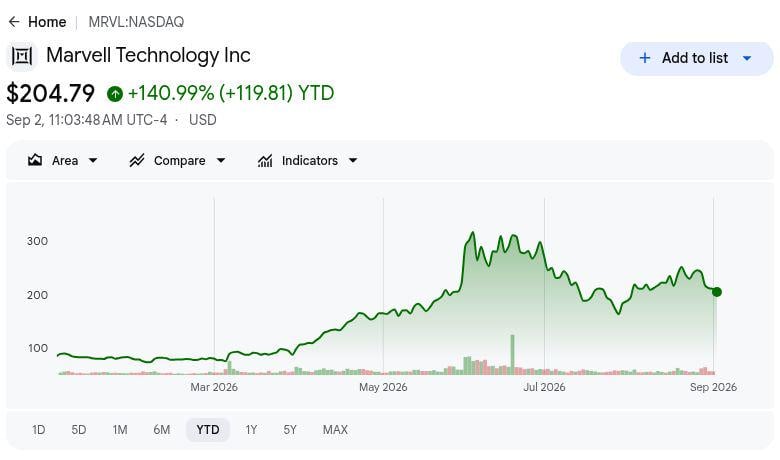This screenshot has height=460, width=780.
Task: Expand the Indicators dropdown arrow
Action: coord(353,161)
